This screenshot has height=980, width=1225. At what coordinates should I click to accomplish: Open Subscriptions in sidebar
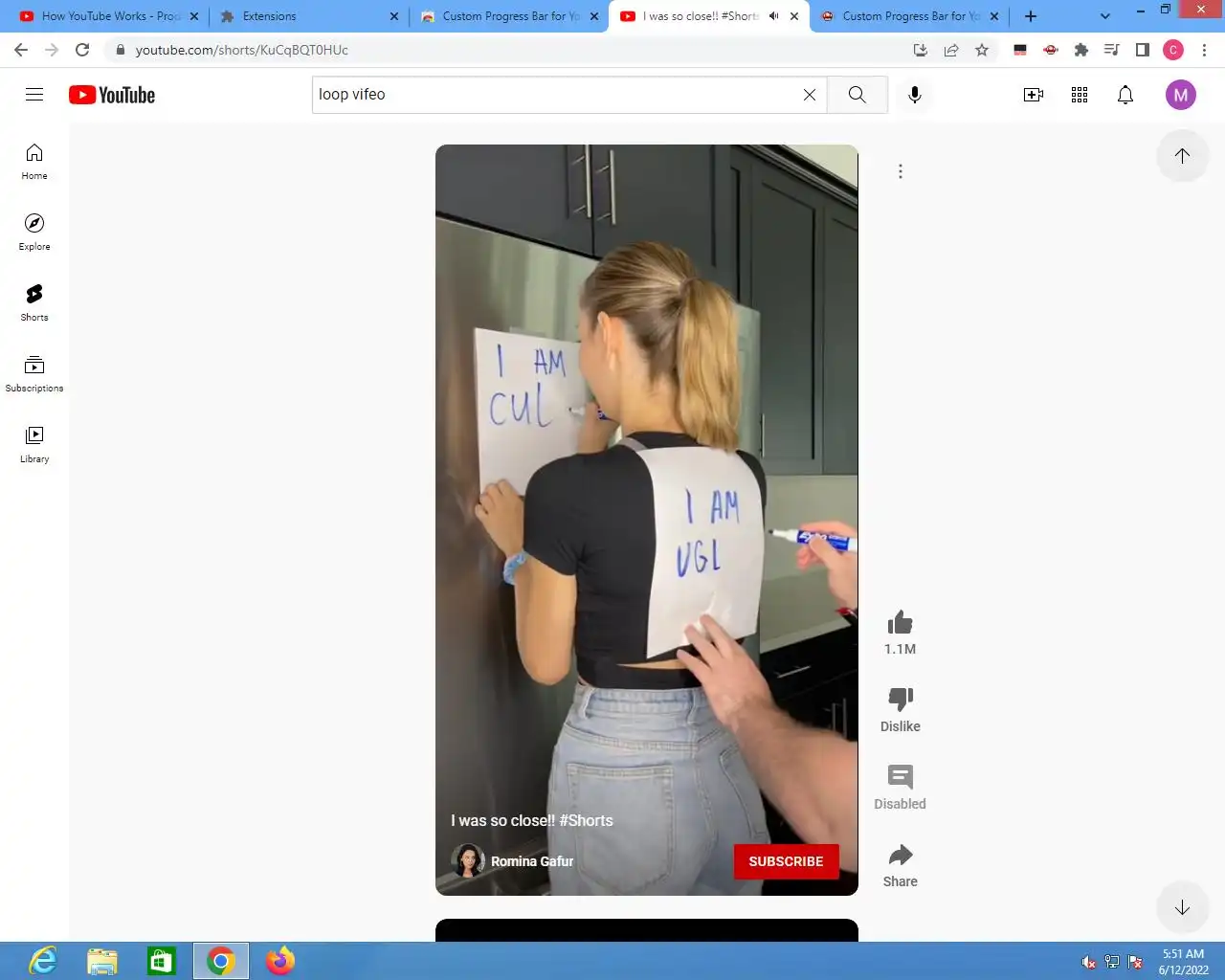[34, 374]
